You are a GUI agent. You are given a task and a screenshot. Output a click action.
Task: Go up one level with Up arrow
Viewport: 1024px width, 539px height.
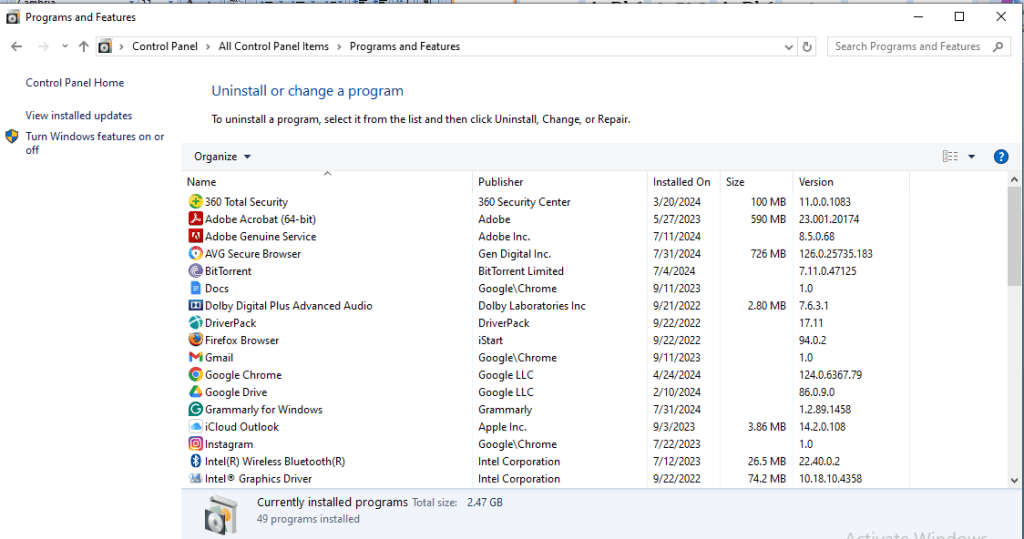coord(83,46)
